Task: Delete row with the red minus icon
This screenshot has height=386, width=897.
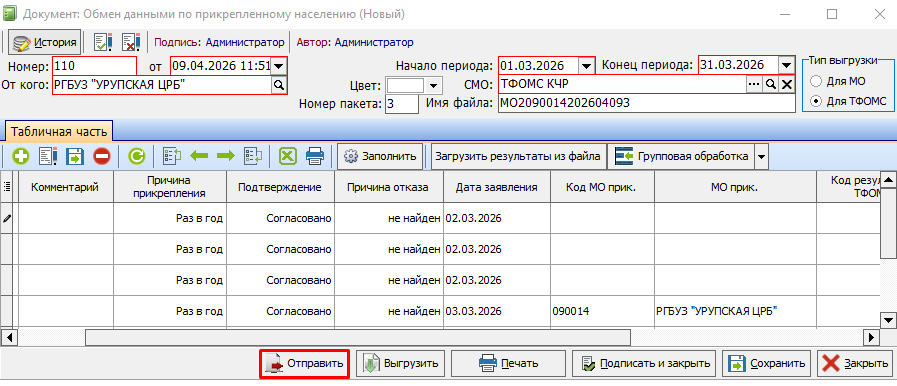Action: coord(101,156)
